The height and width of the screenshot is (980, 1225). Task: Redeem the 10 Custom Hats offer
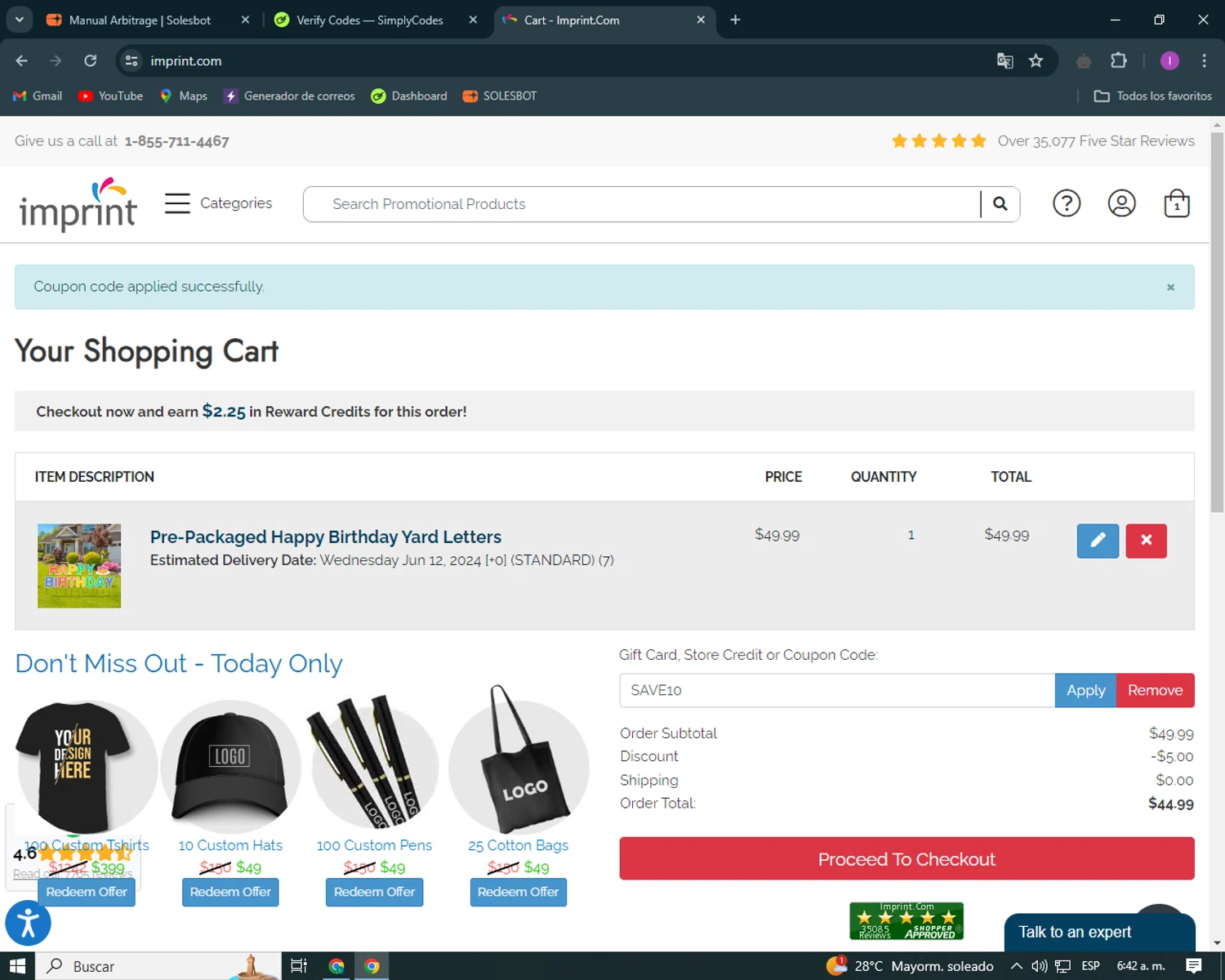pyautogui.click(x=230, y=892)
